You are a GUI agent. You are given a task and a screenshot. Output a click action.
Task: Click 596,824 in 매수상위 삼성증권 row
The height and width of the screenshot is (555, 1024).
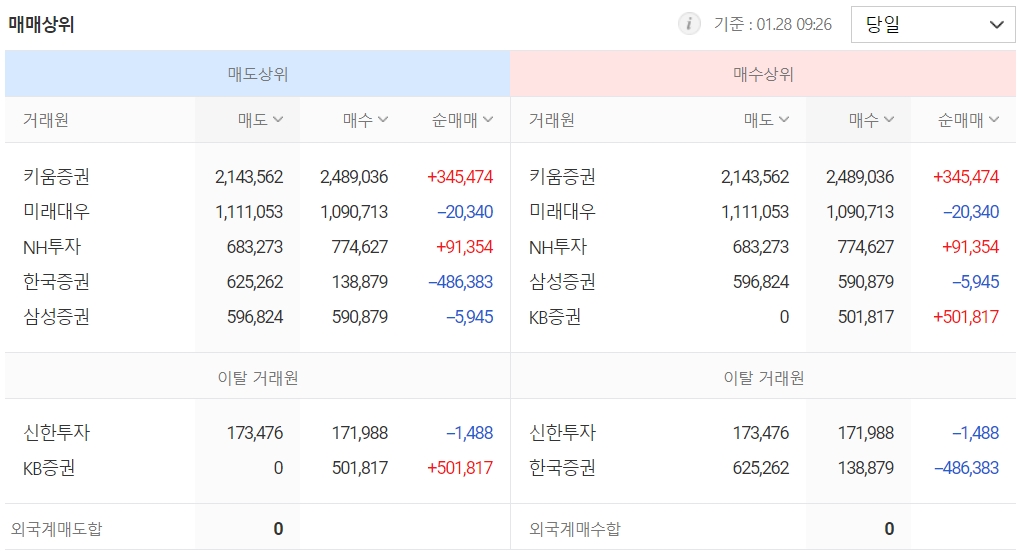tap(761, 282)
